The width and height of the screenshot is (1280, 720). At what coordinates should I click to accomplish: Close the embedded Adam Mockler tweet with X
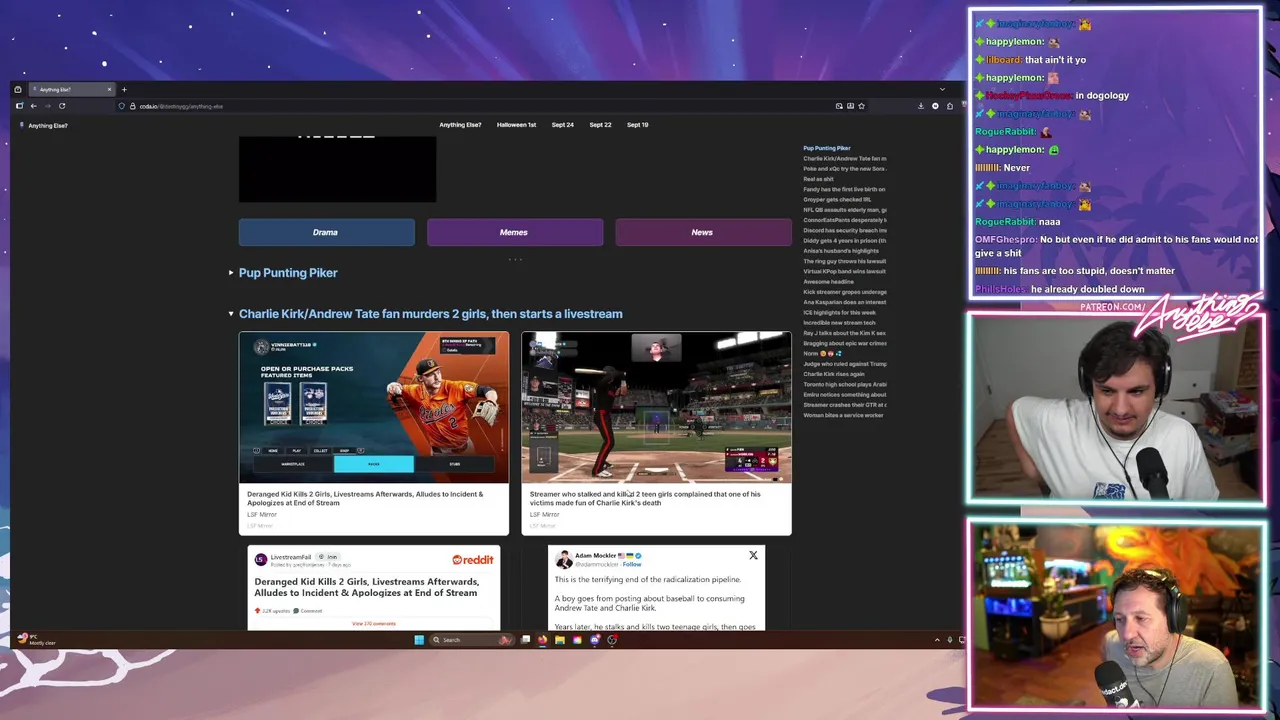[753, 555]
